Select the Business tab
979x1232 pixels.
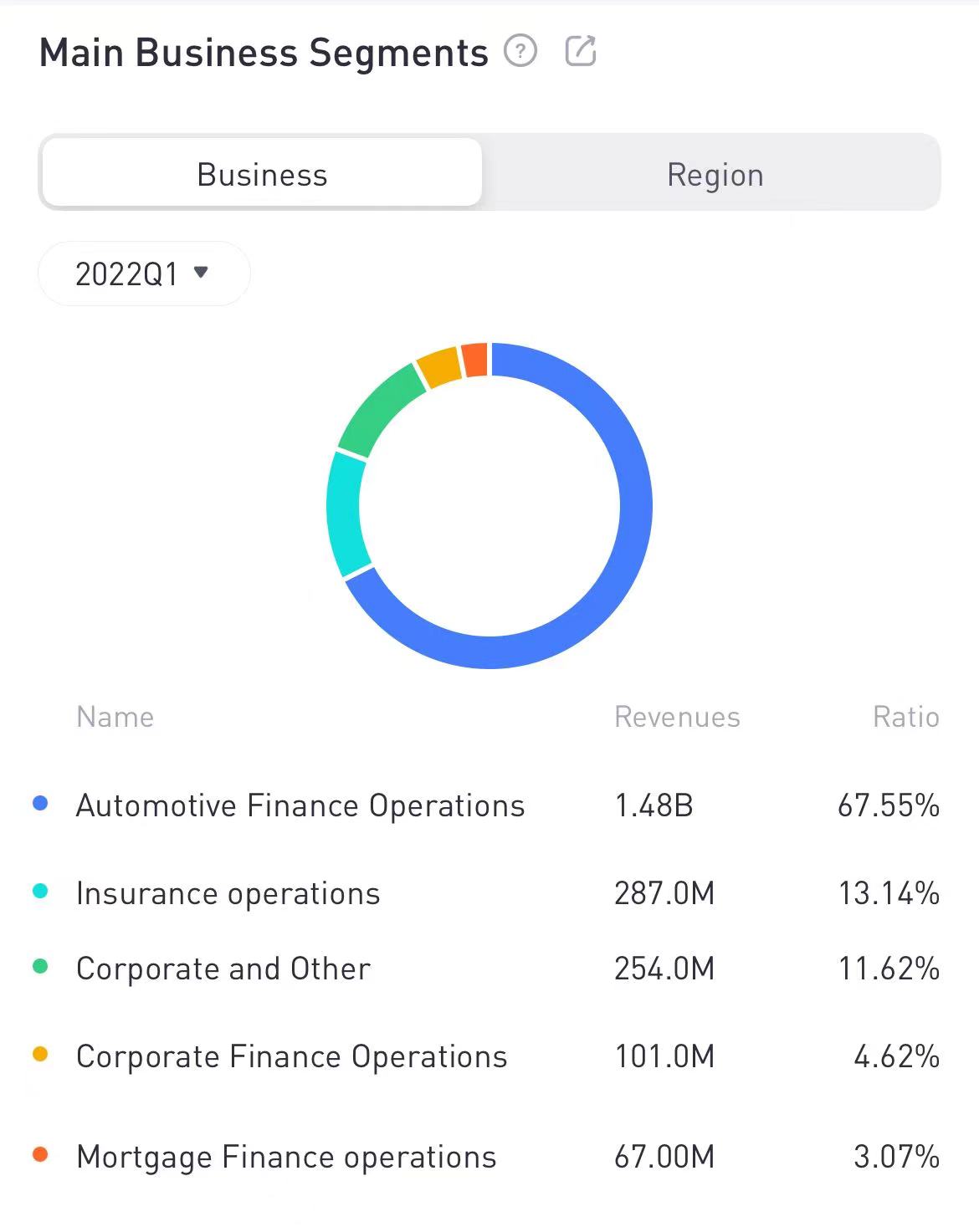click(x=262, y=174)
